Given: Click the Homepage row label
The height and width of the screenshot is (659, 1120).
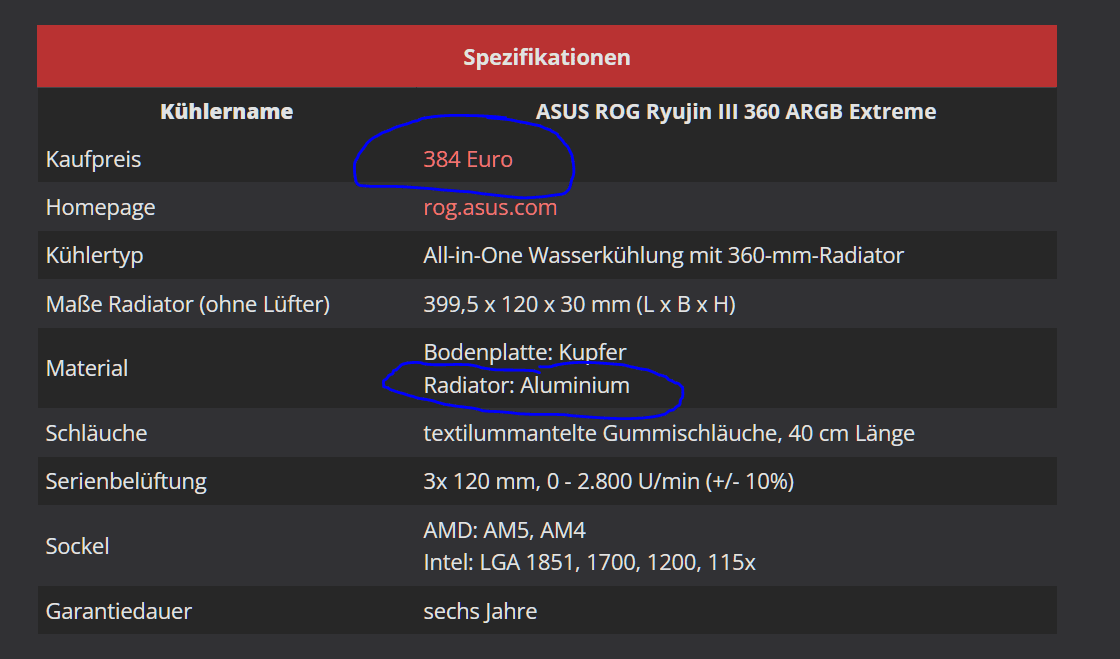Looking at the screenshot, I should coord(101,207).
